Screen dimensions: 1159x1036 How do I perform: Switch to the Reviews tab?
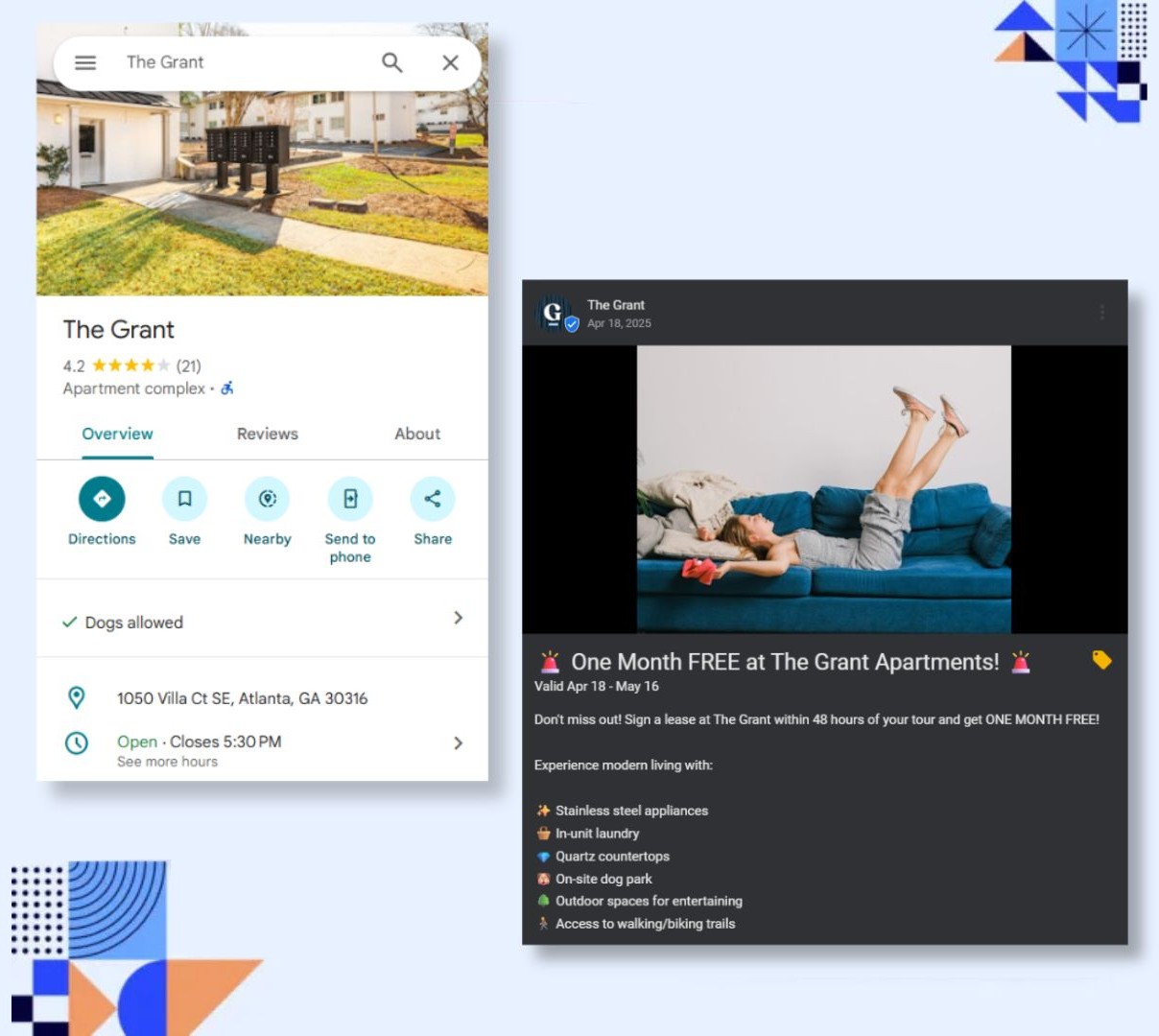(x=268, y=435)
